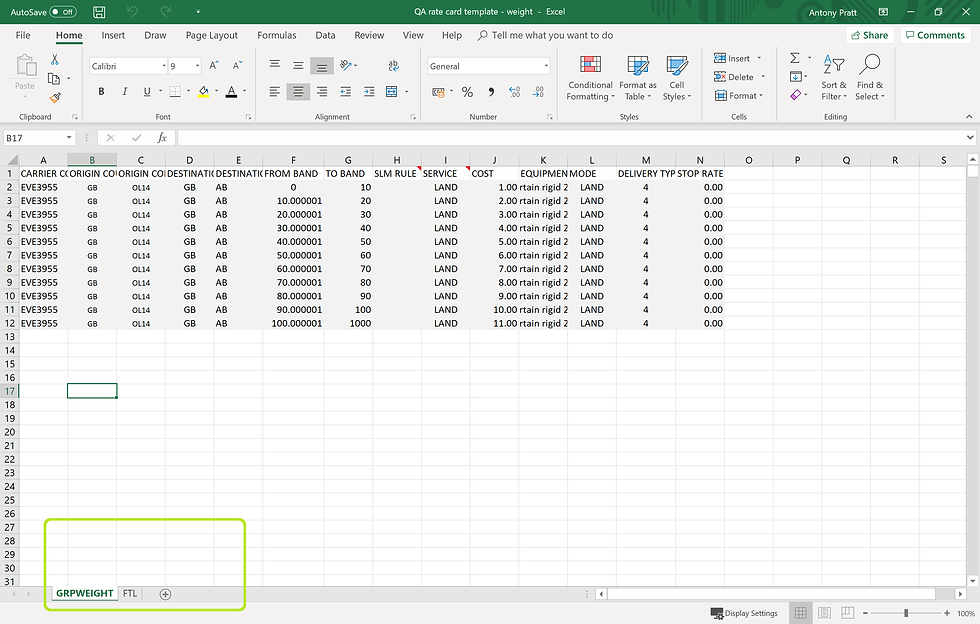
Task: Select the Format Painter brush
Action: (55, 98)
